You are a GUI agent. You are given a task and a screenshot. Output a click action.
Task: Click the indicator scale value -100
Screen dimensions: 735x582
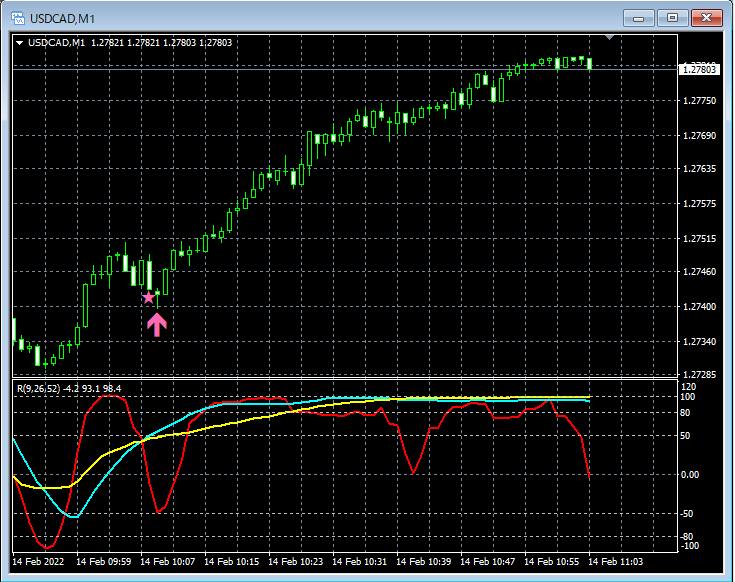click(689, 546)
